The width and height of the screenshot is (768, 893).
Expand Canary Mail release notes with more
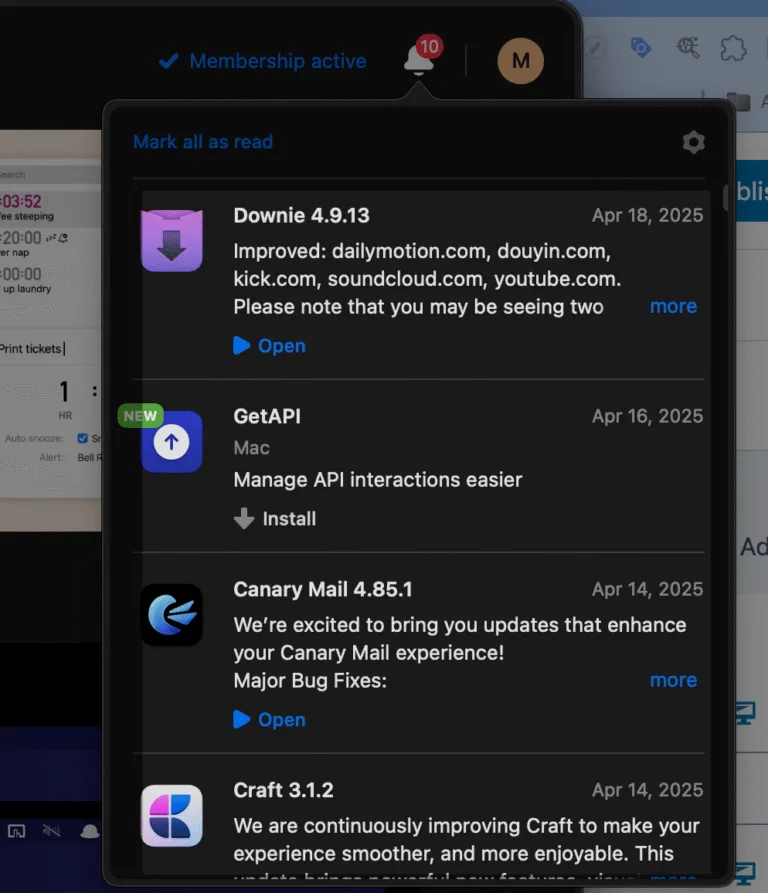tap(673, 680)
